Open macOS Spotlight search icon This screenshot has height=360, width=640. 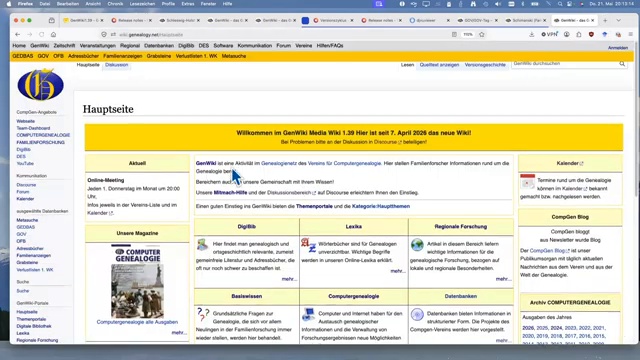pyautogui.click(x=560, y=4)
